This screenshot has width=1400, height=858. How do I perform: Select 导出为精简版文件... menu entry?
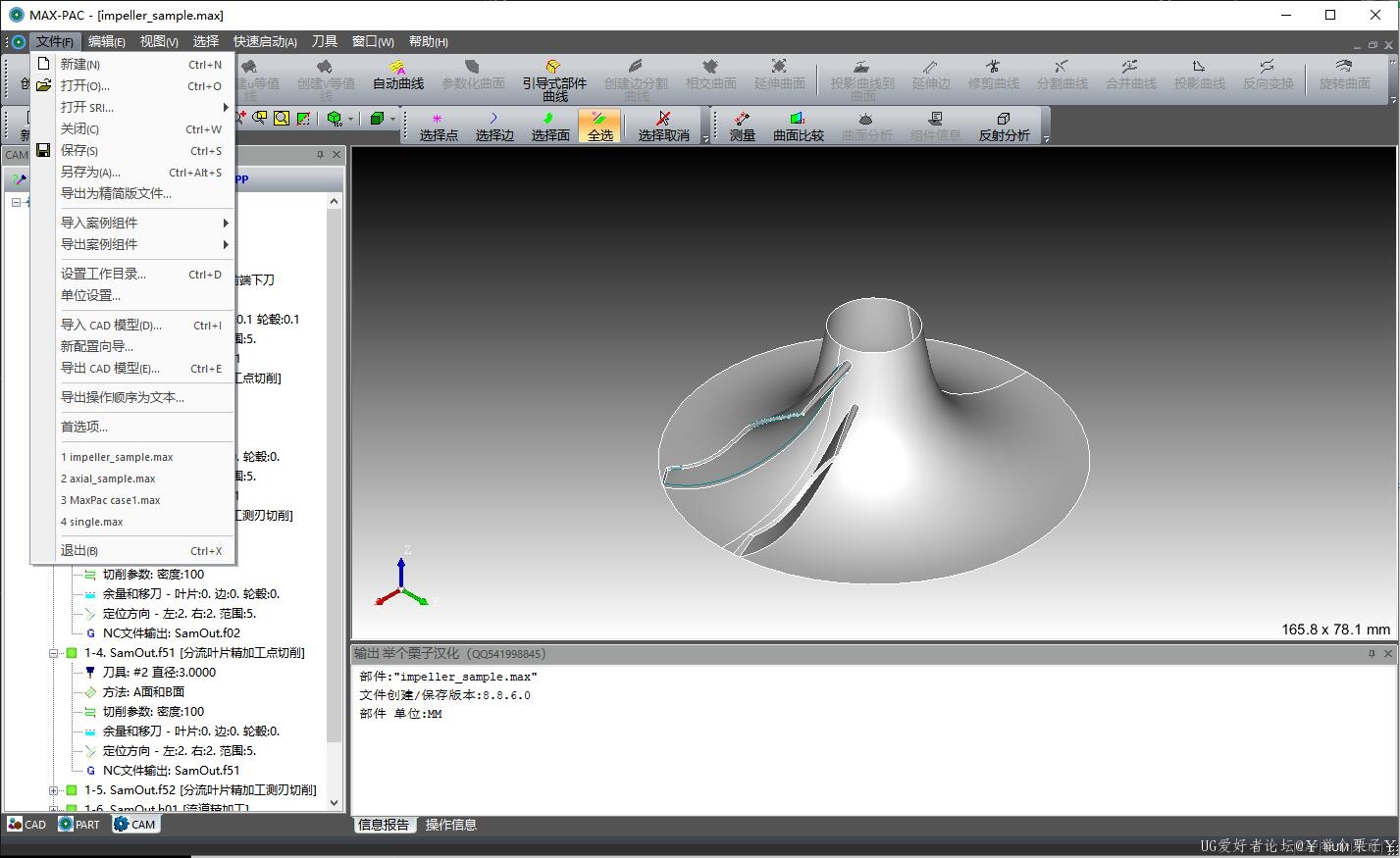[133, 193]
